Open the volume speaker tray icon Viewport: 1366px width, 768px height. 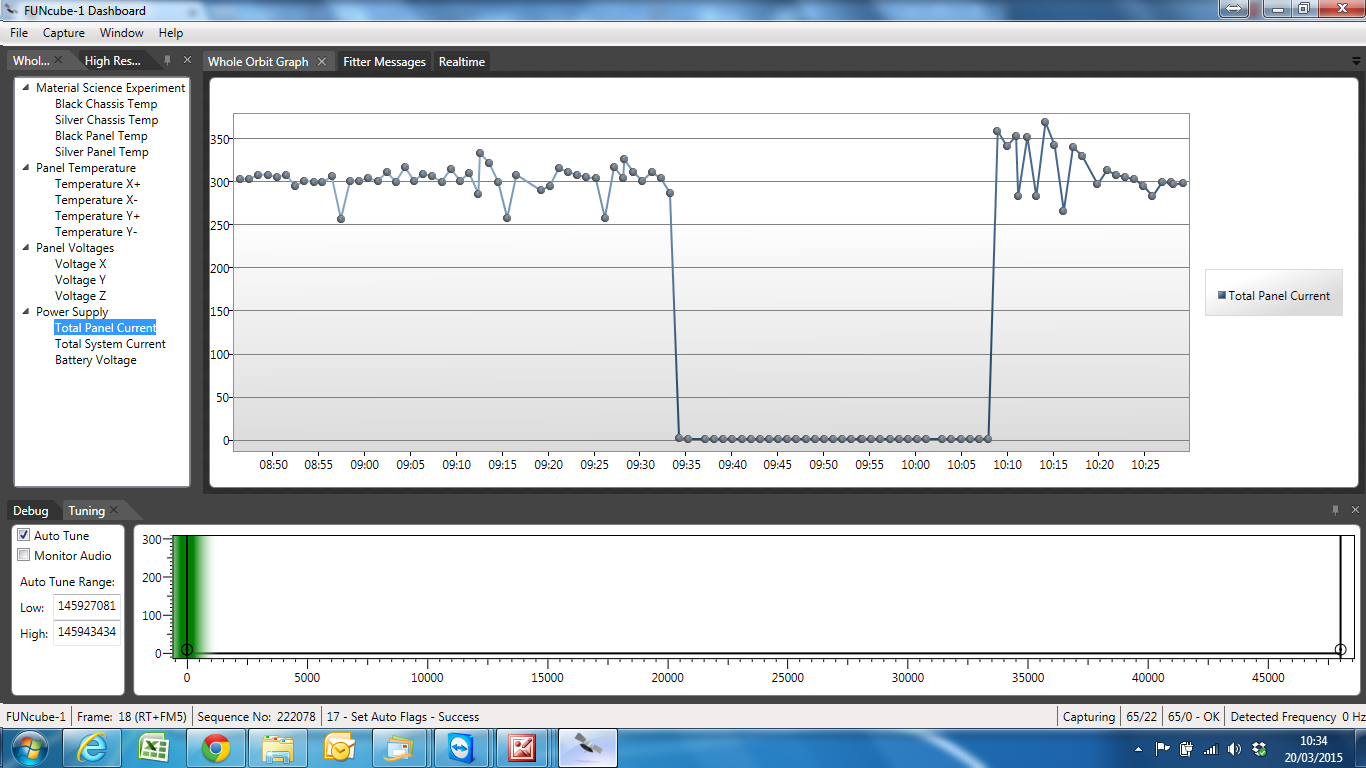1234,748
